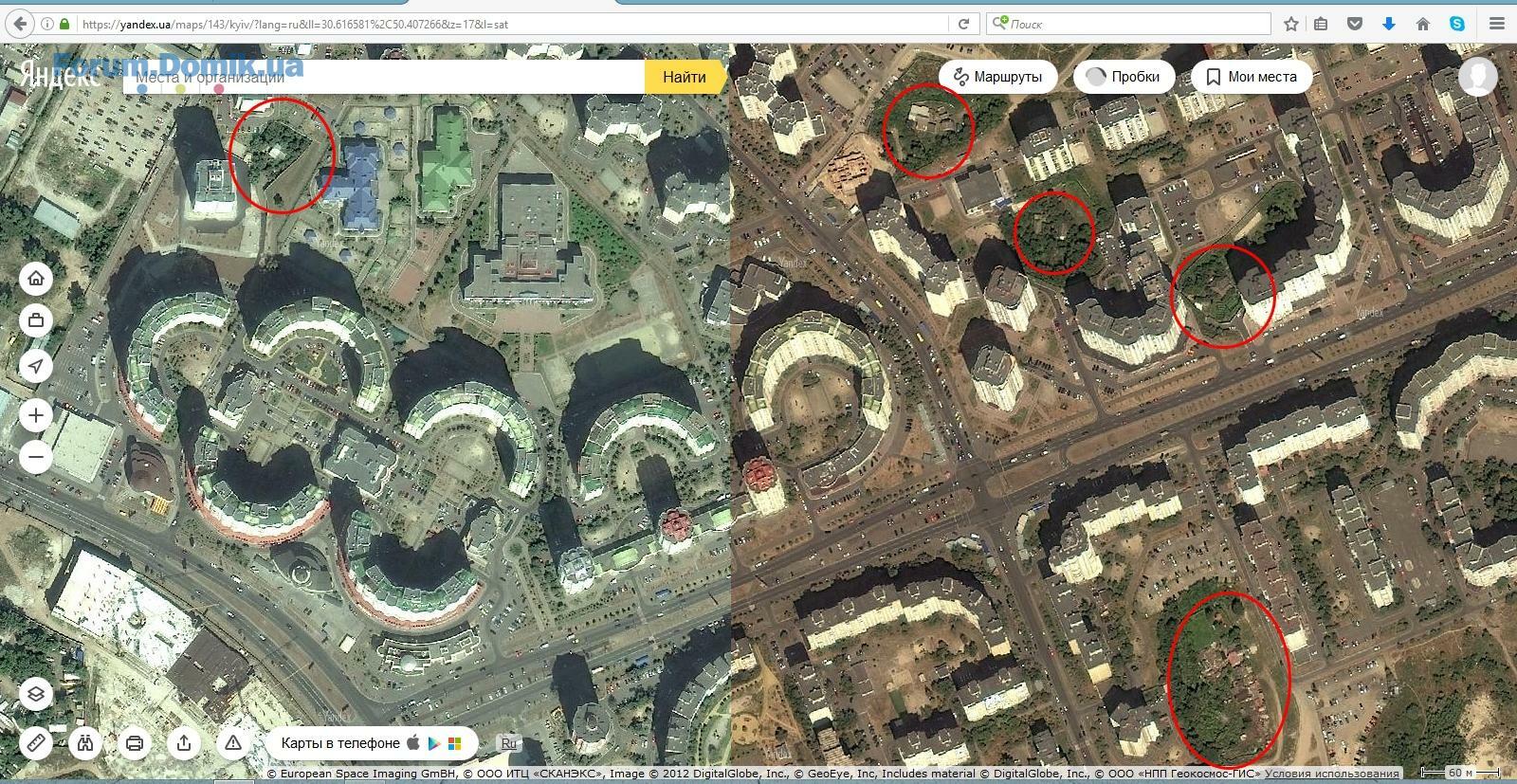
Task: Open the Apple App Store link
Action: pyautogui.click(x=413, y=742)
